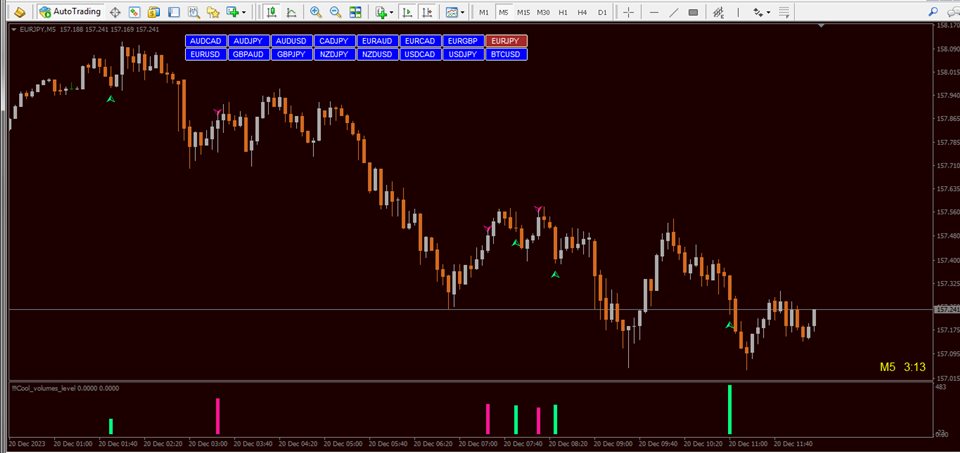The height and width of the screenshot is (453, 960).
Task: Click the tallest green volume bar
Action: 730,410
